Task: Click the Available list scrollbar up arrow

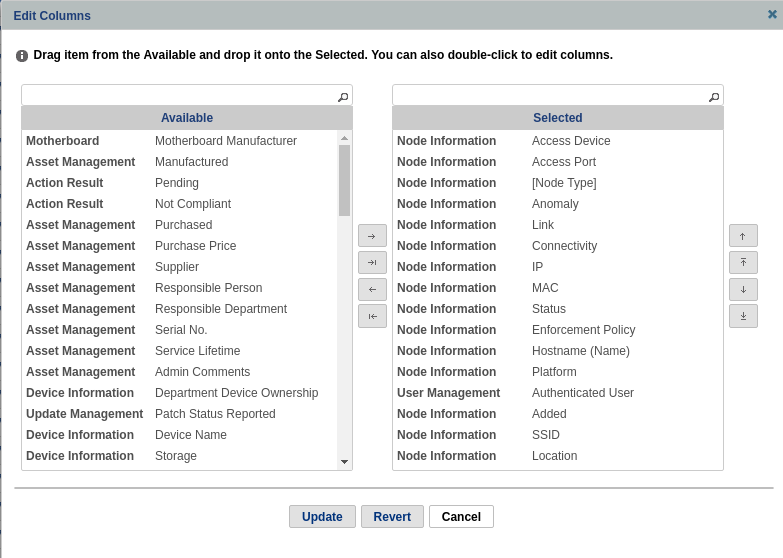Action: coord(344,138)
